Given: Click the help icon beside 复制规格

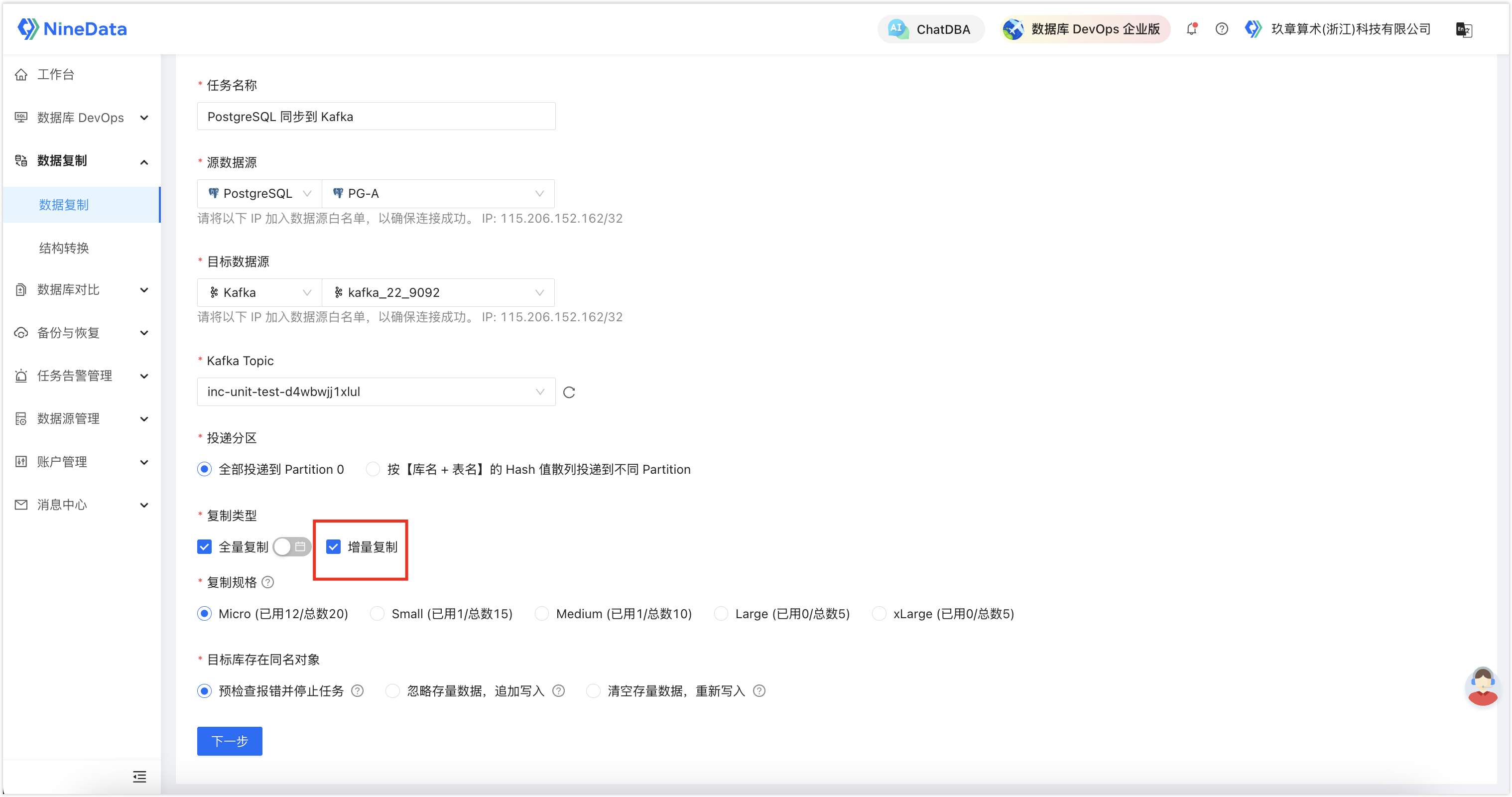Looking at the screenshot, I should pyautogui.click(x=267, y=582).
